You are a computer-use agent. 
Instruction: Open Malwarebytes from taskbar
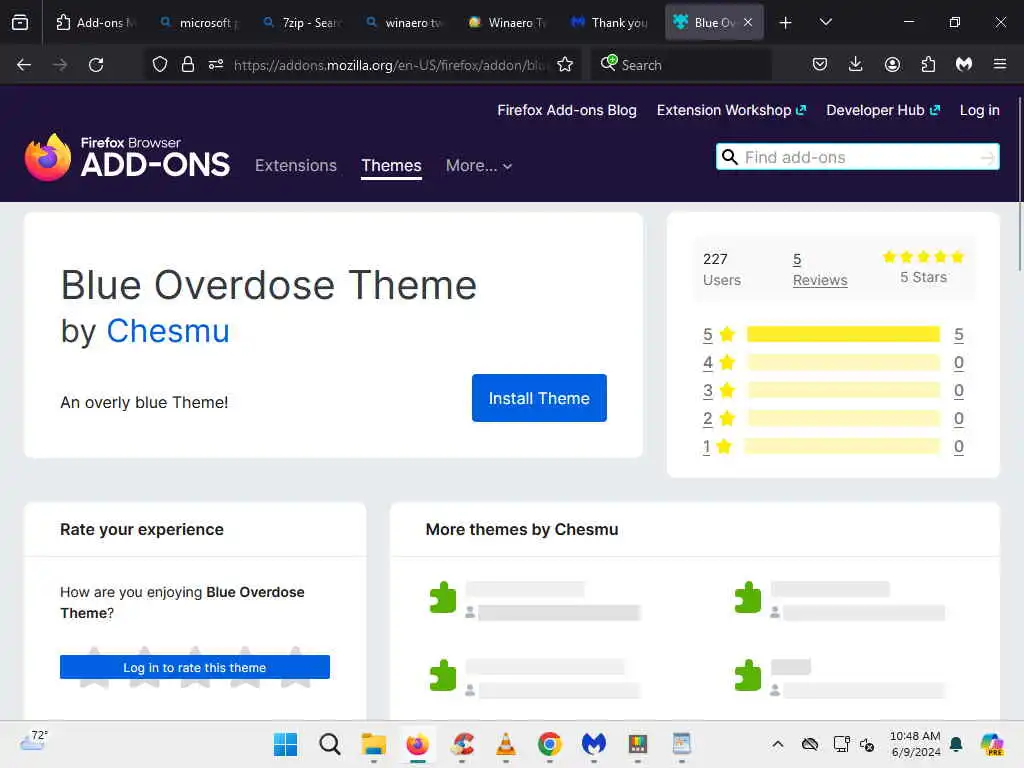594,744
